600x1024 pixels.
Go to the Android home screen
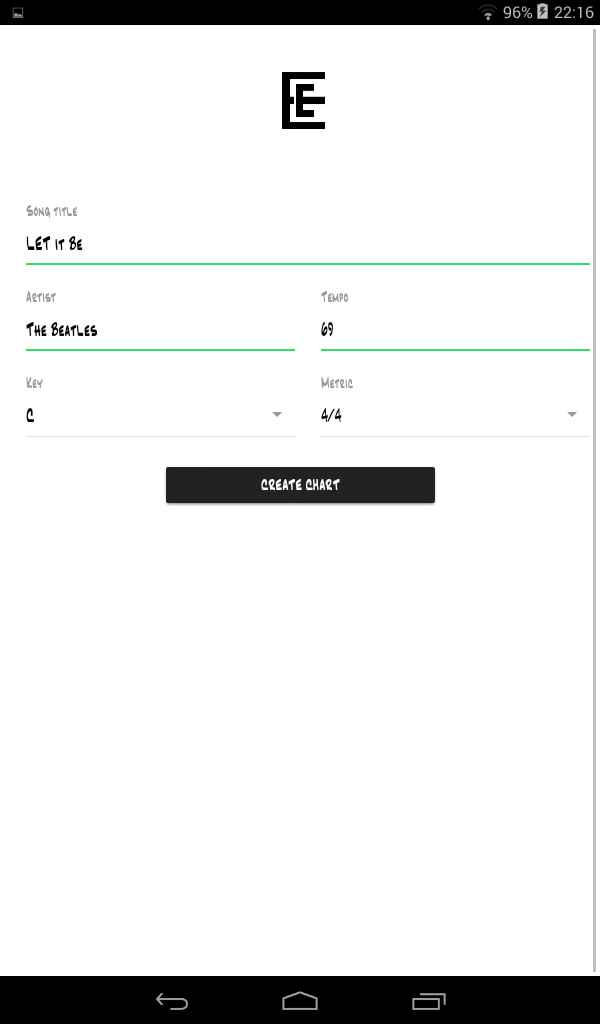(x=300, y=1000)
